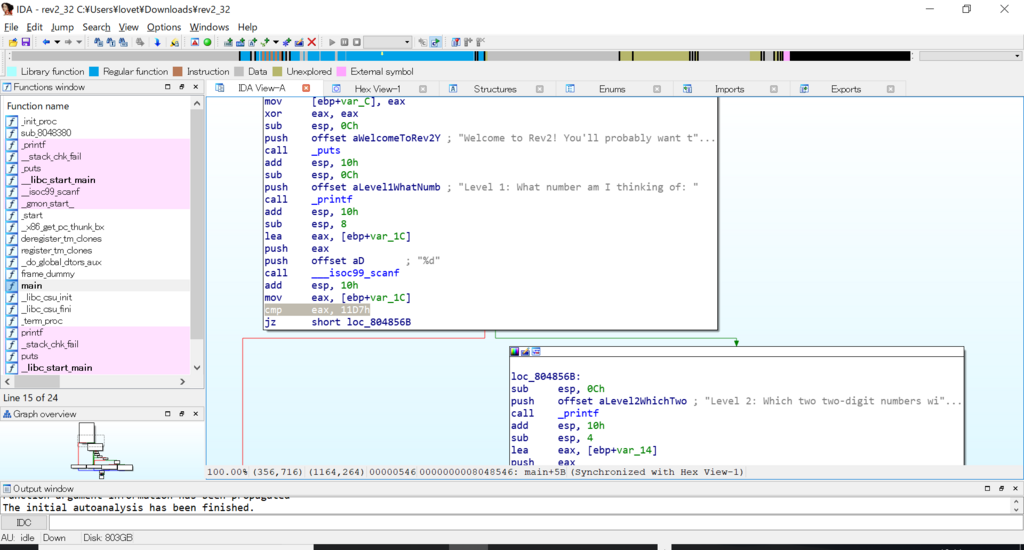Click the functions list scroll-down arrow
1024x550 pixels.
197,368
